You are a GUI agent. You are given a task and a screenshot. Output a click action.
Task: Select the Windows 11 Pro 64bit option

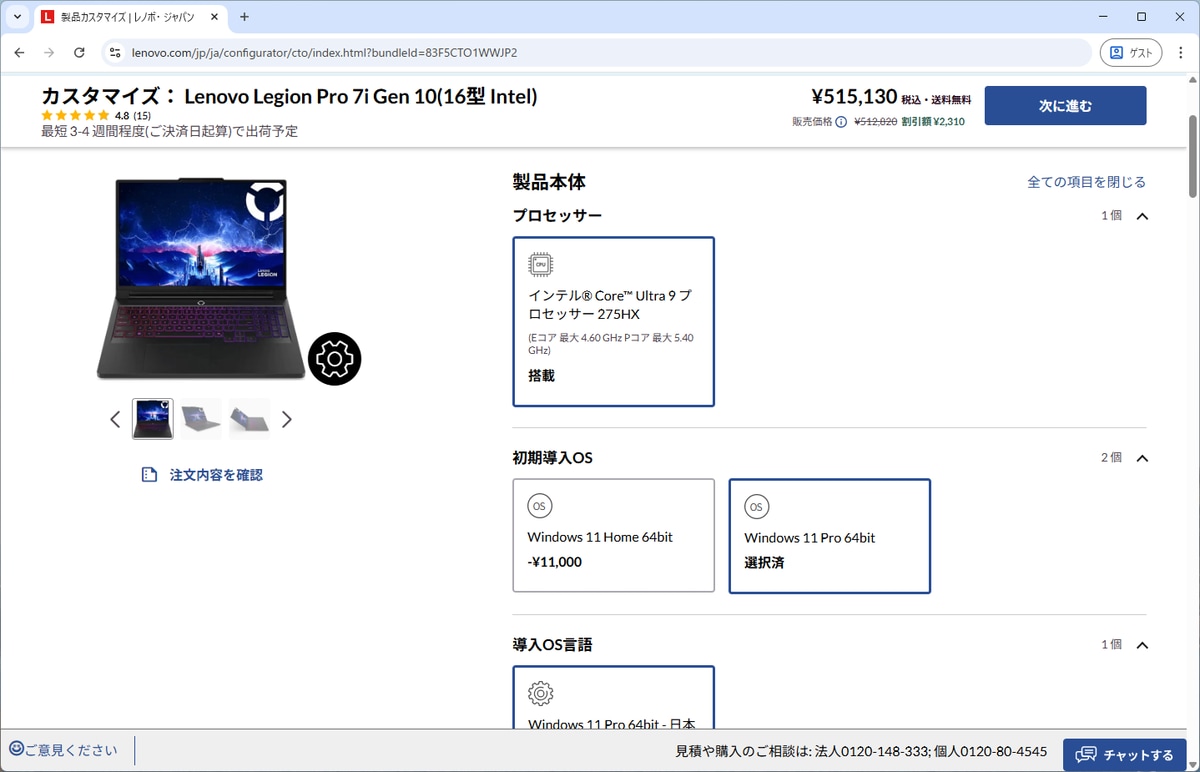coord(829,536)
